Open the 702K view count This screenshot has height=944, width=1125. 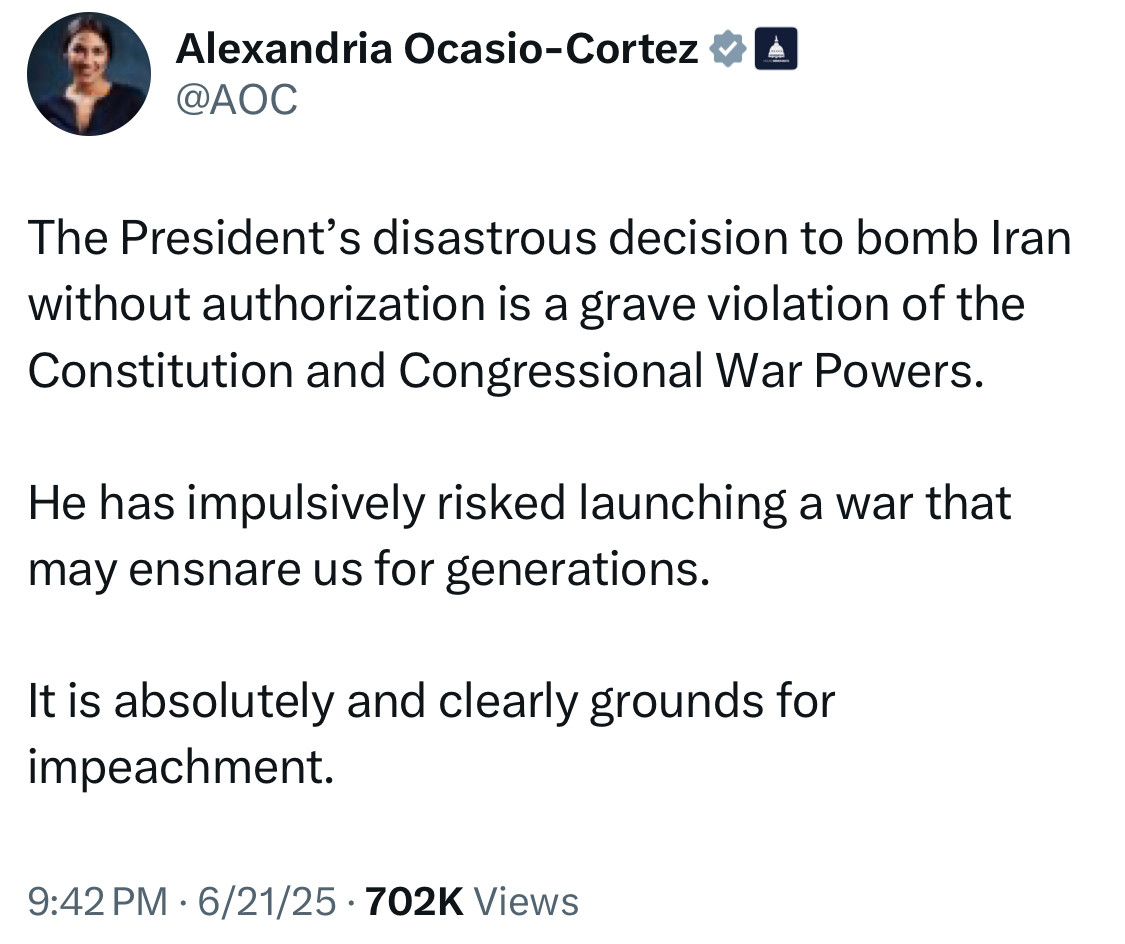(414, 901)
